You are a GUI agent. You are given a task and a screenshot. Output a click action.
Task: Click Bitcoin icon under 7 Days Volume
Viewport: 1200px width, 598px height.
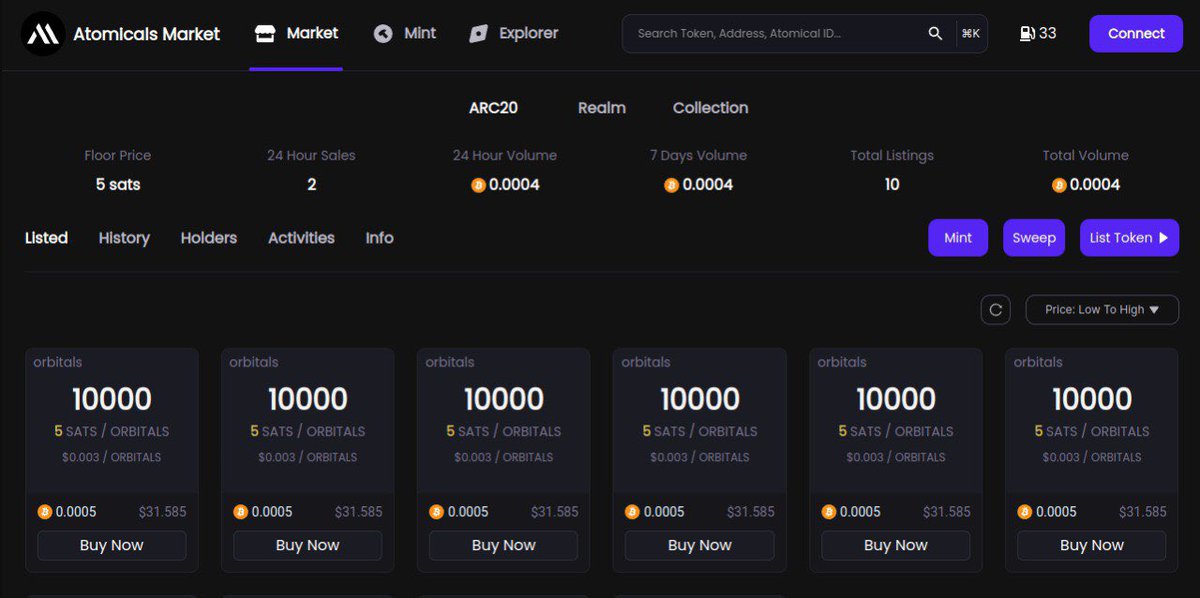pos(671,185)
